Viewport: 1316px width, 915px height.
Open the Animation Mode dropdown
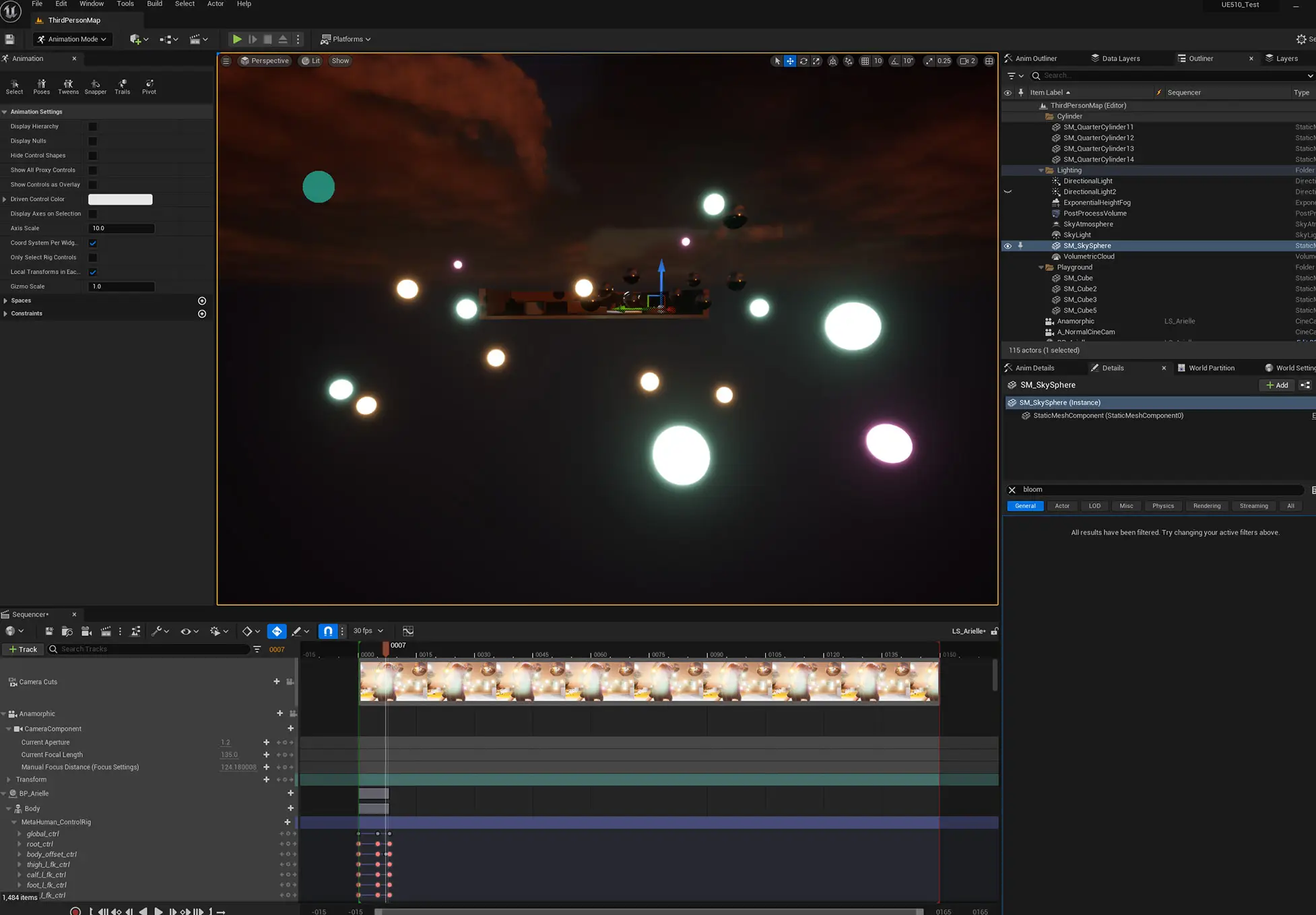(x=72, y=39)
